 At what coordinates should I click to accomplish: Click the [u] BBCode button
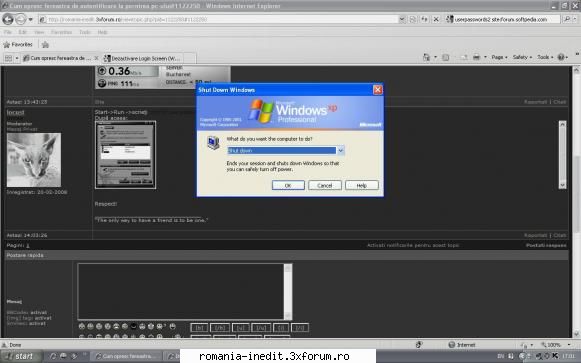tap(240, 328)
